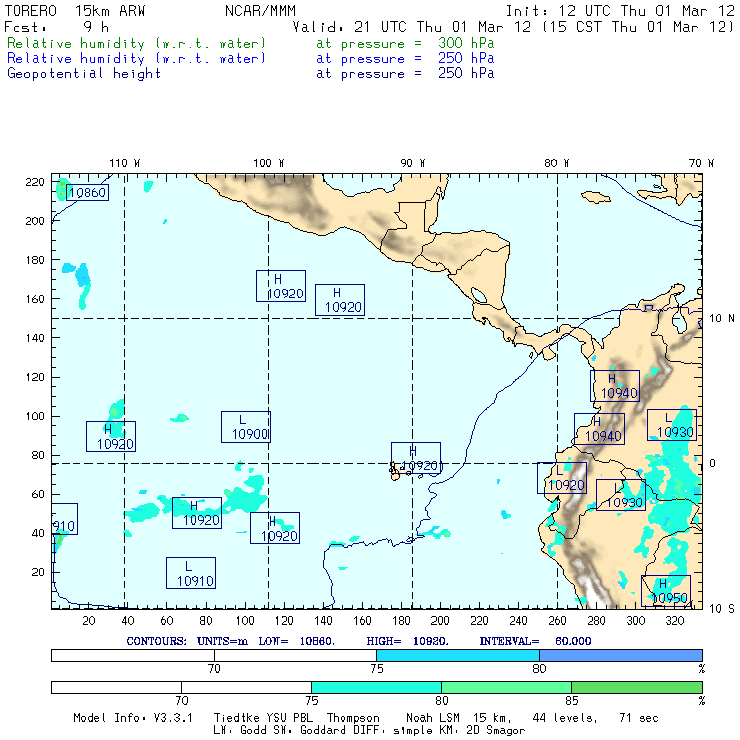Click the H 10950 high marker
The height and width of the screenshot is (740, 740).
[x=666, y=591]
